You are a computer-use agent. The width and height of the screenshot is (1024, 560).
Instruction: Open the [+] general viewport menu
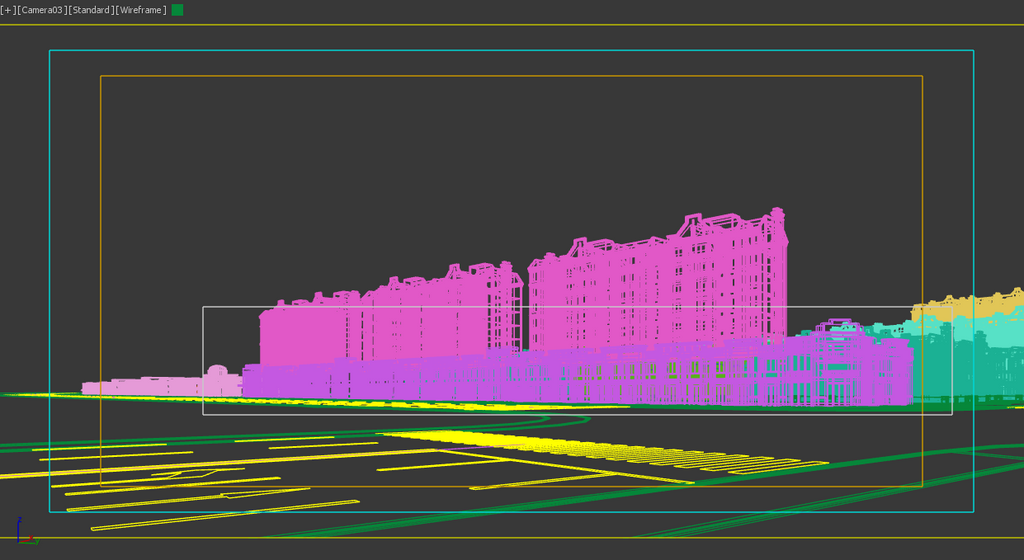pyautogui.click(x=8, y=10)
